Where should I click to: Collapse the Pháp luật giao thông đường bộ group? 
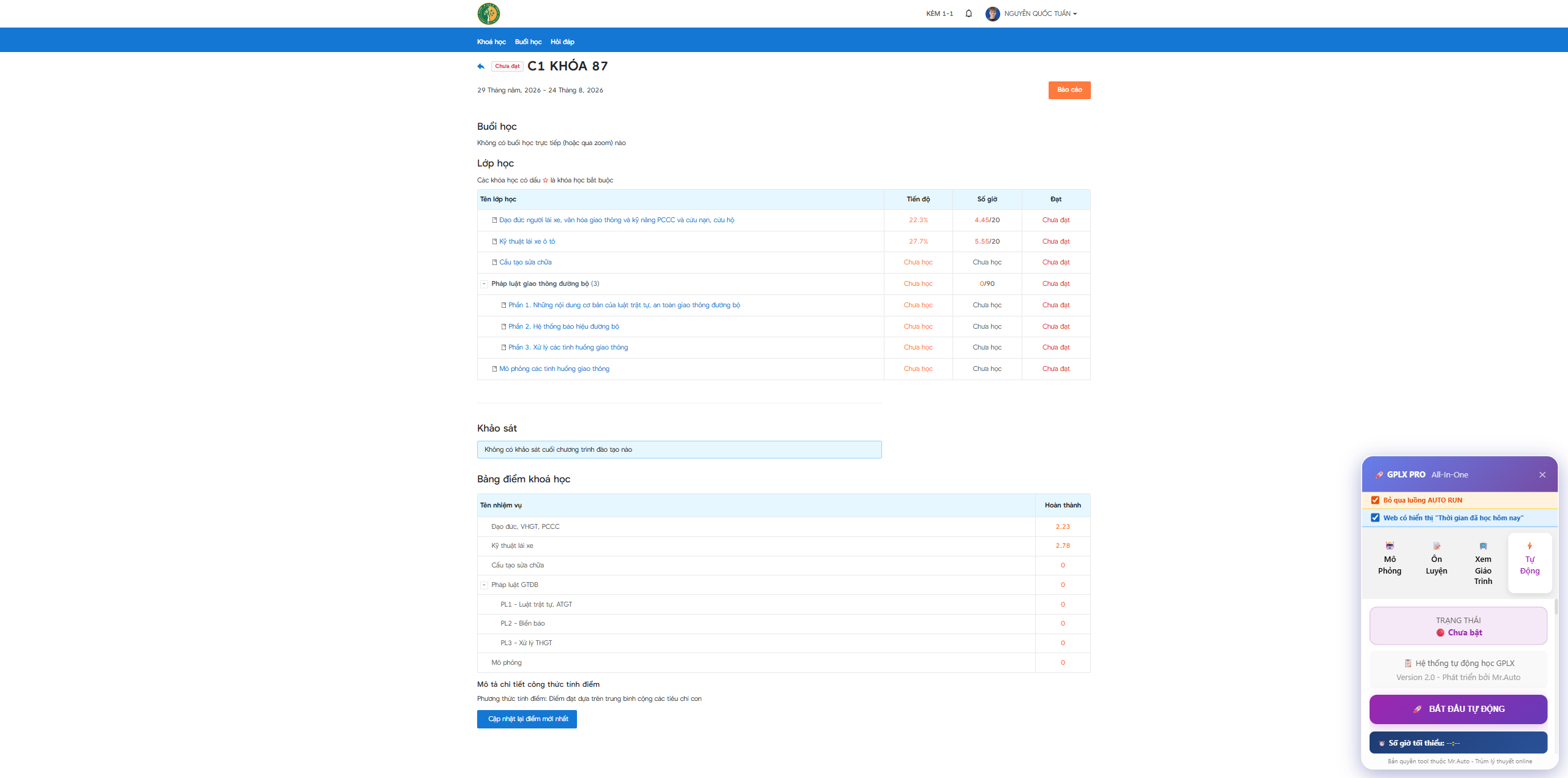tap(483, 284)
